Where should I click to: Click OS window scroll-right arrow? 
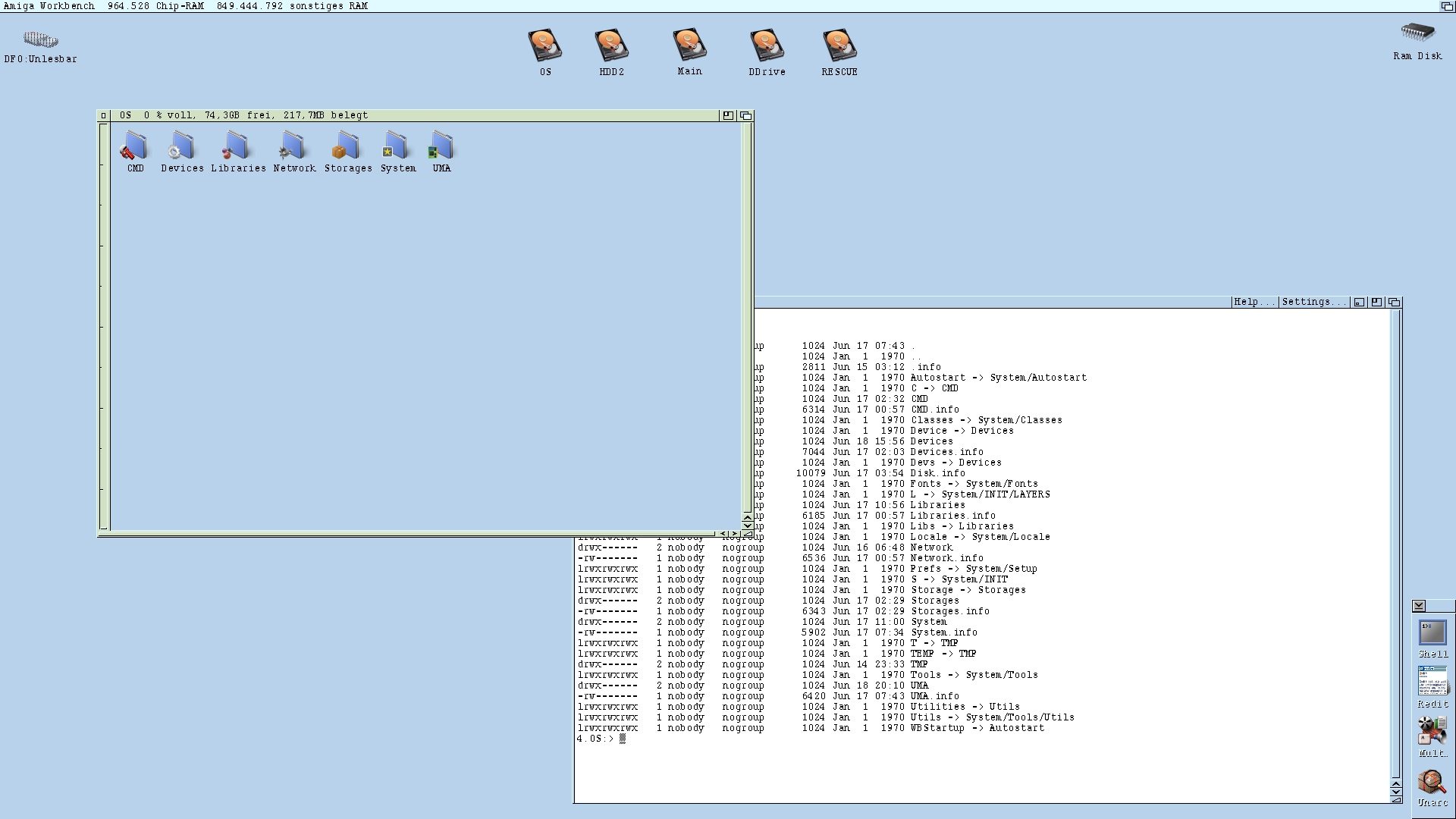(733, 534)
